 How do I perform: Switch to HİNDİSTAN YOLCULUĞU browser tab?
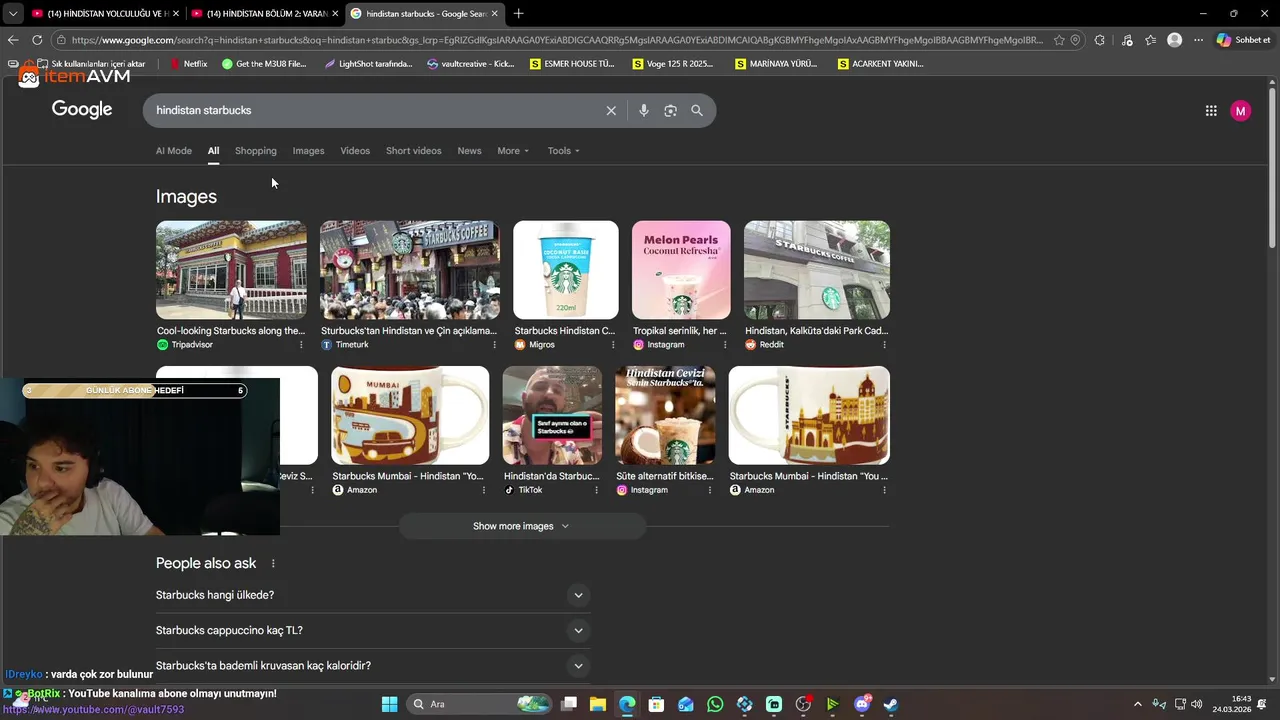tap(105, 14)
